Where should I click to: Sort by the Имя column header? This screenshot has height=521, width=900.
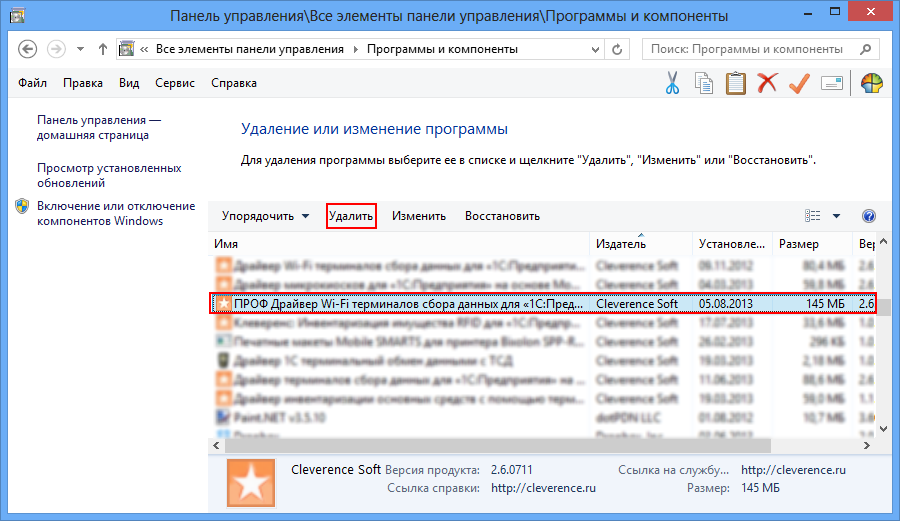(398, 244)
